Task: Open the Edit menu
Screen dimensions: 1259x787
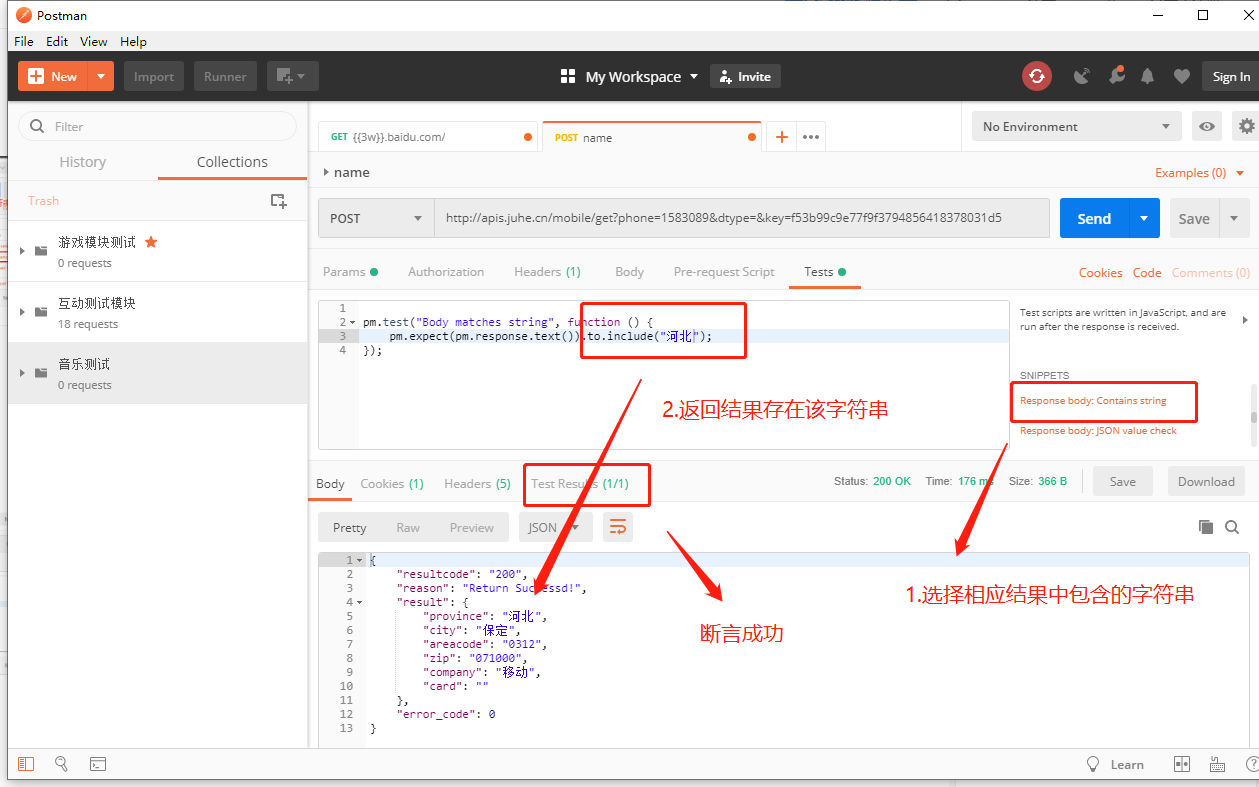Action: point(57,41)
